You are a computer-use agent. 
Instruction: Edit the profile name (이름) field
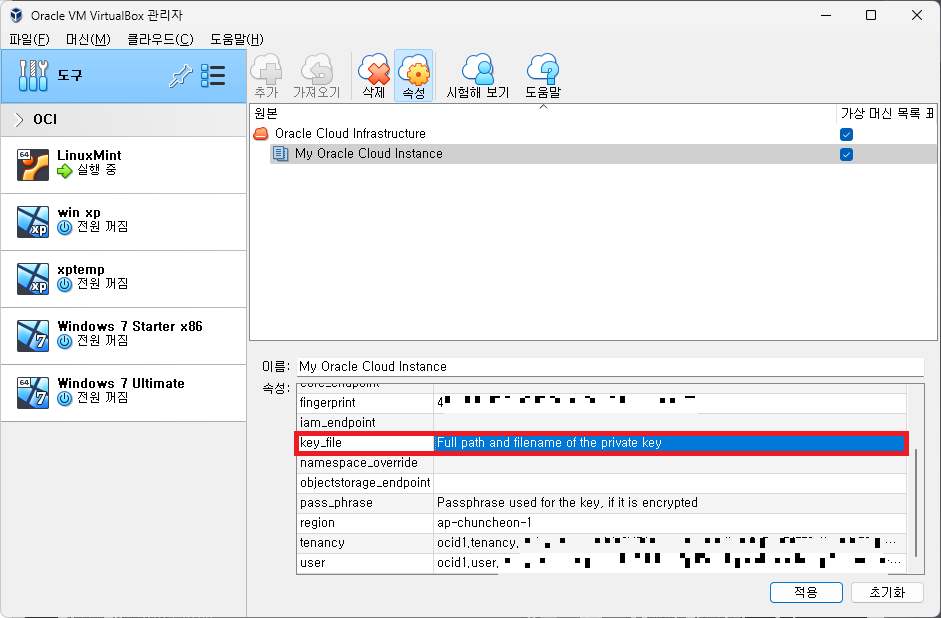point(610,367)
